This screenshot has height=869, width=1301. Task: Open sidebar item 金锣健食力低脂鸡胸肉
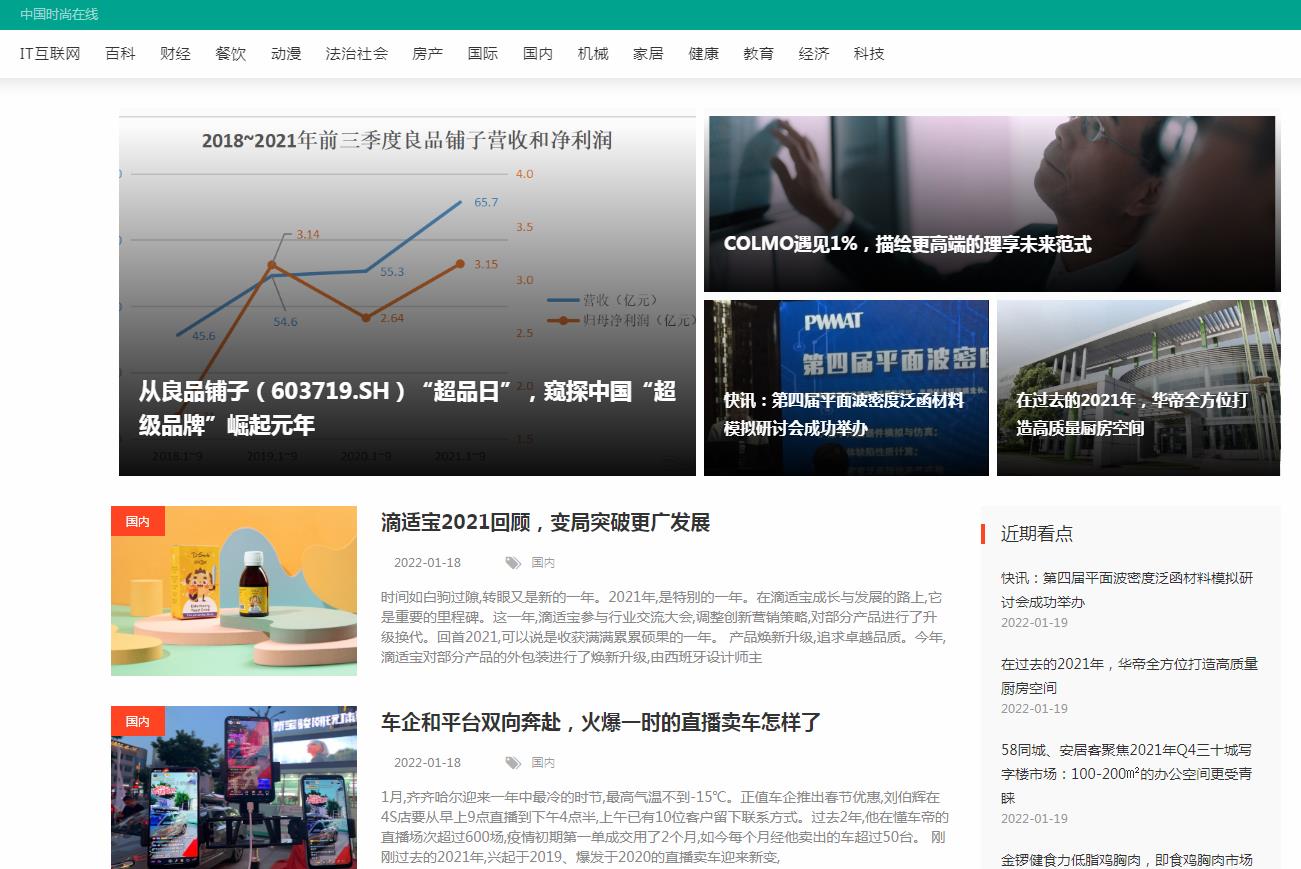point(1127,859)
